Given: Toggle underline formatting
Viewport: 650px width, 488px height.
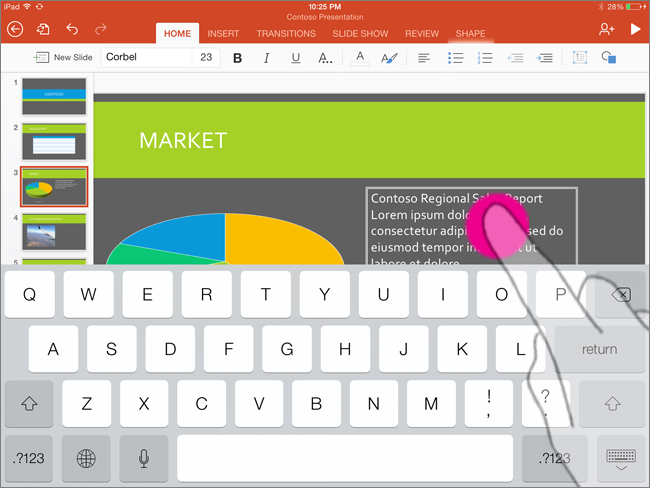Looking at the screenshot, I should (295, 58).
